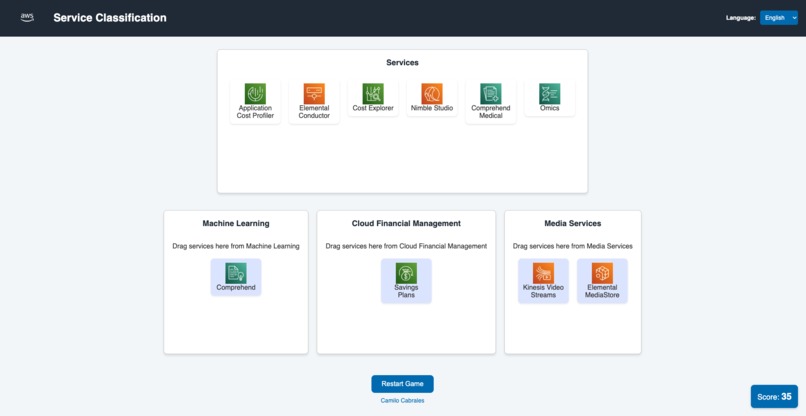Click the Media Services category heading
This screenshot has width=806, height=416.
(x=573, y=224)
